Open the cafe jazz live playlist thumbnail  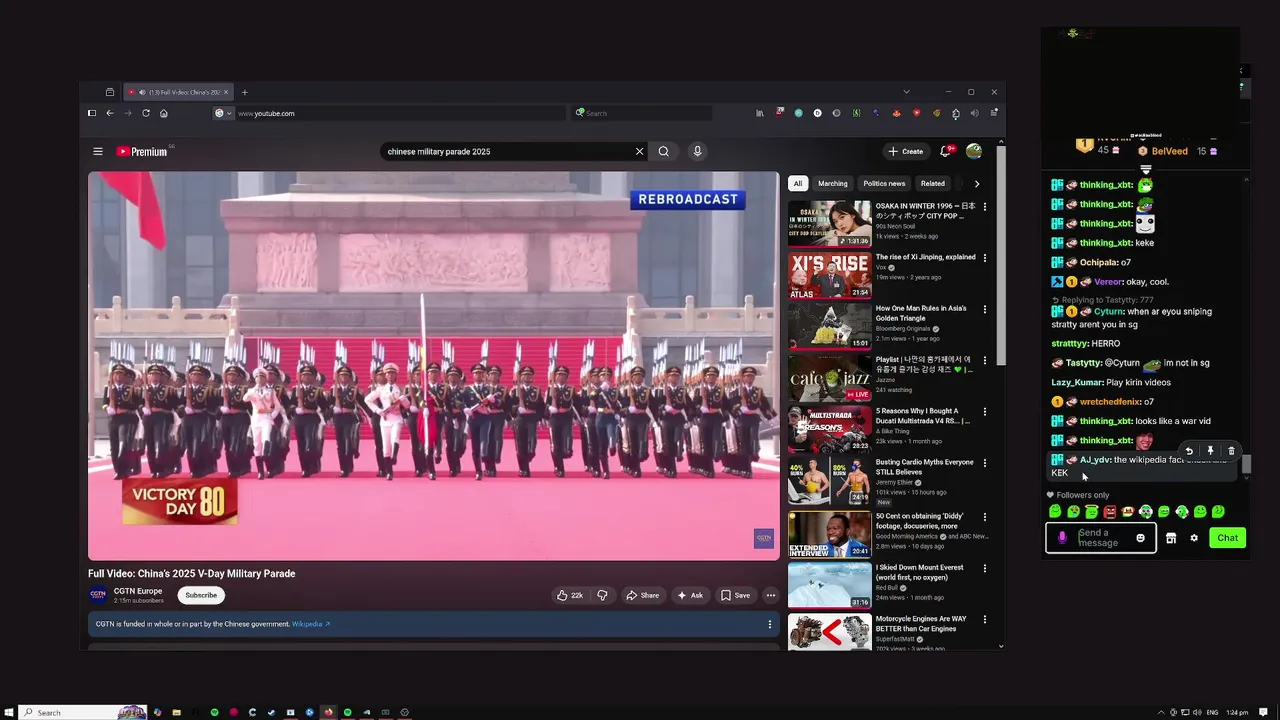(x=829, y=377)
